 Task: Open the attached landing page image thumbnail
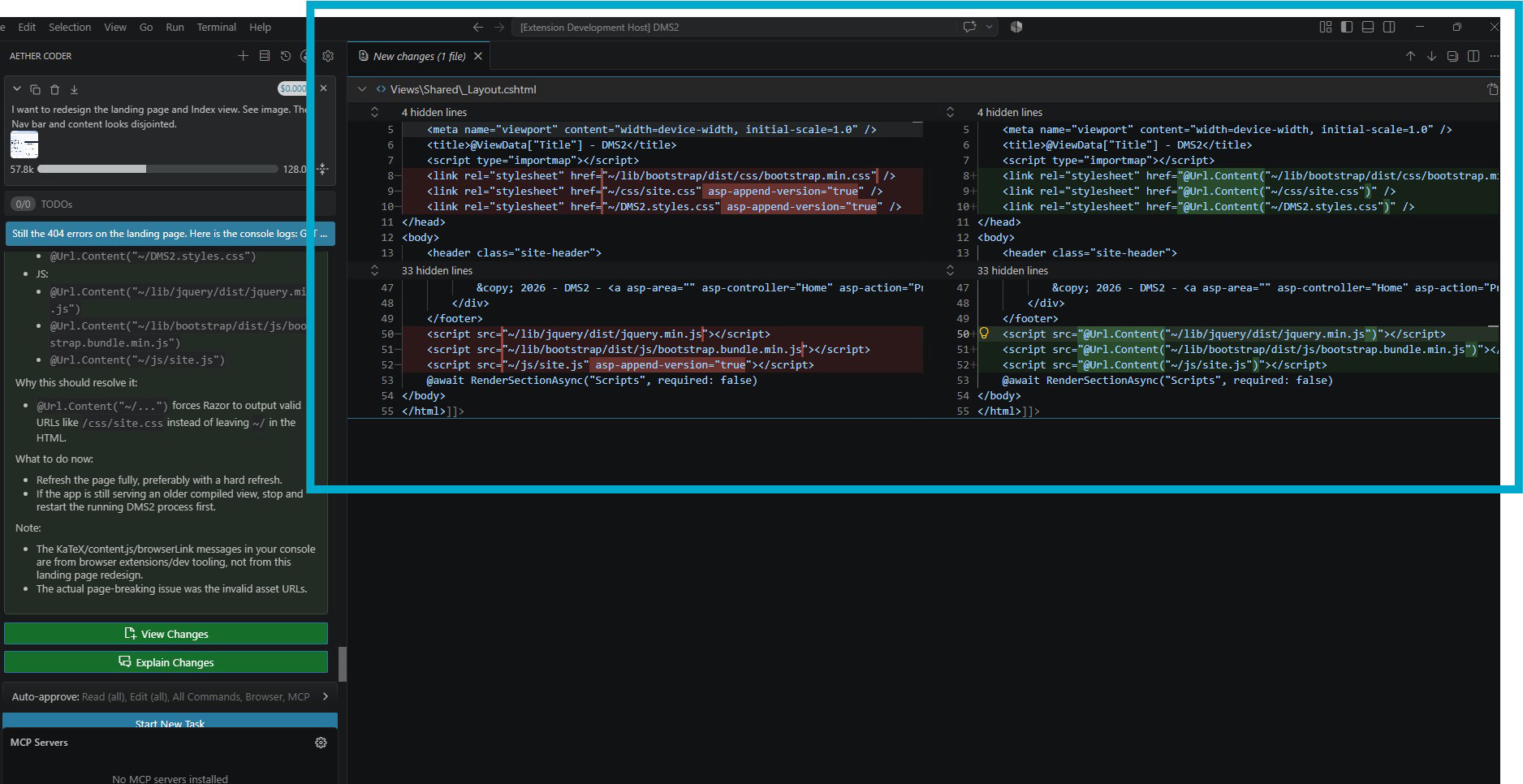[x=24, y=145]
